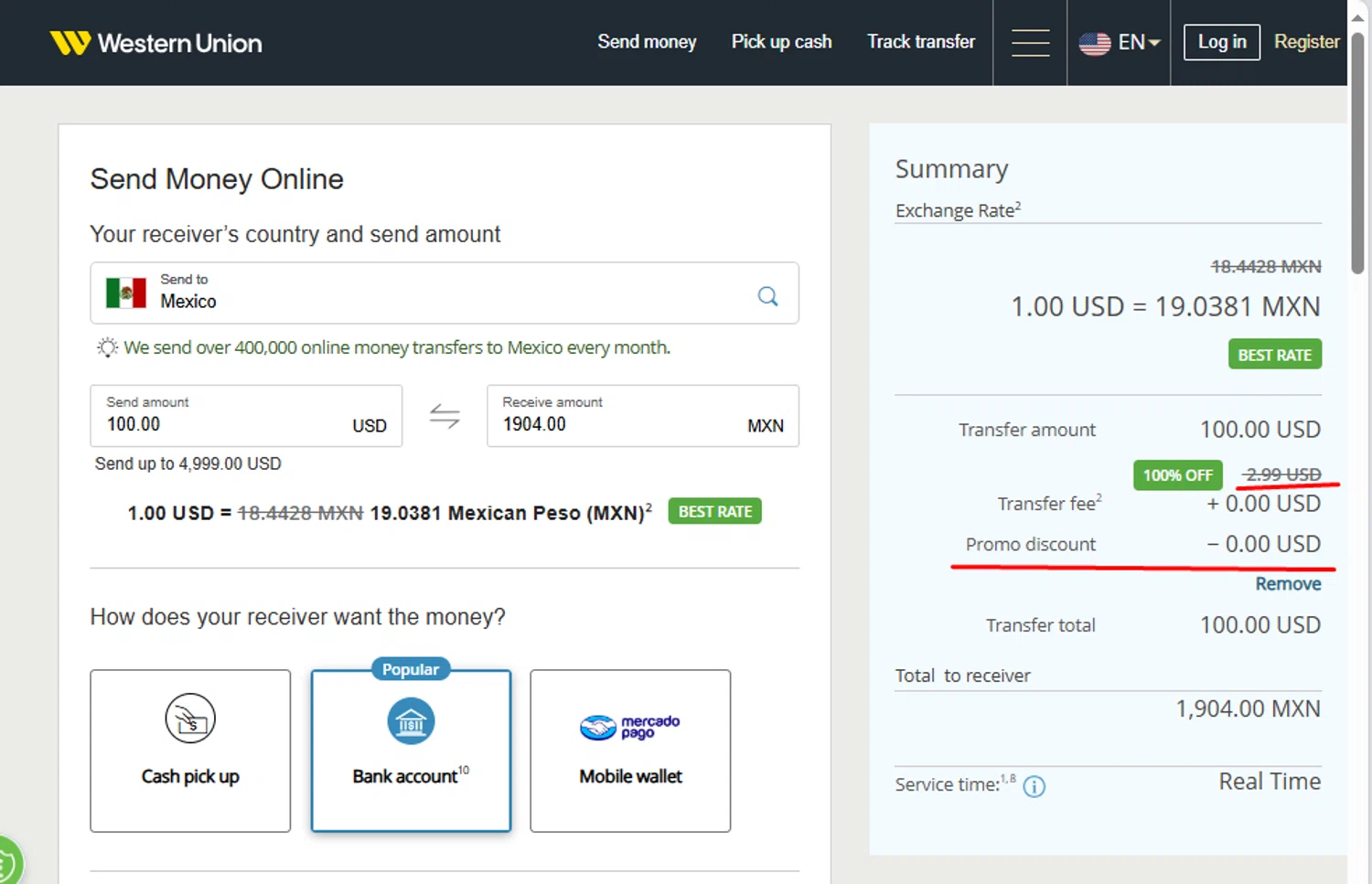Open the Send to country selector
The height and width of the screenshot is (884, 1372).
[444, 293]
